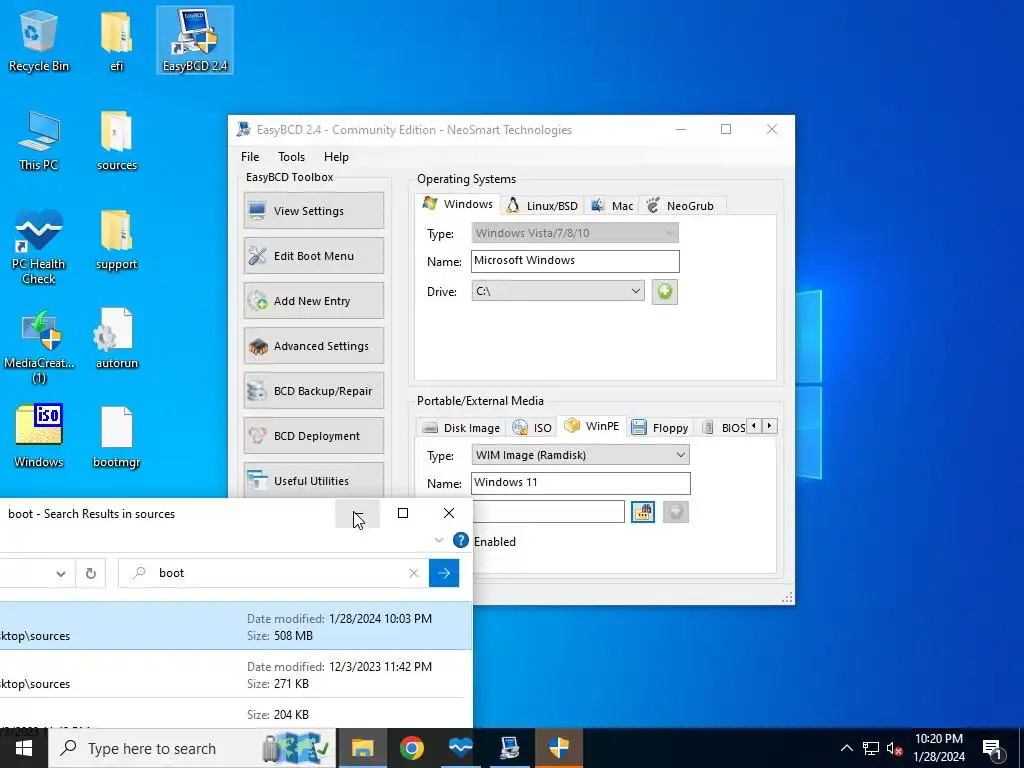Click the BCD Backup/Repair button
Viewport: 1024px width, 768px height.
click(x=313, y=391)
